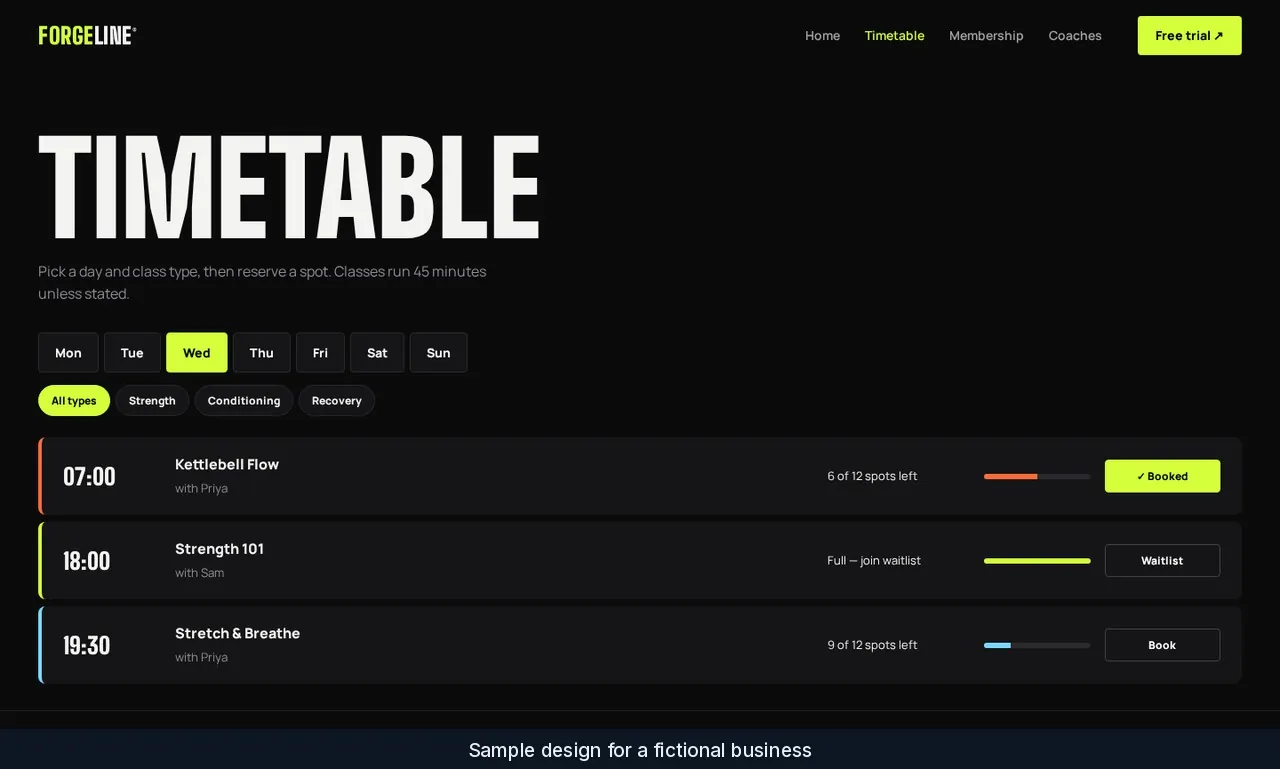Click the 07:00 class time

[89, 476]
